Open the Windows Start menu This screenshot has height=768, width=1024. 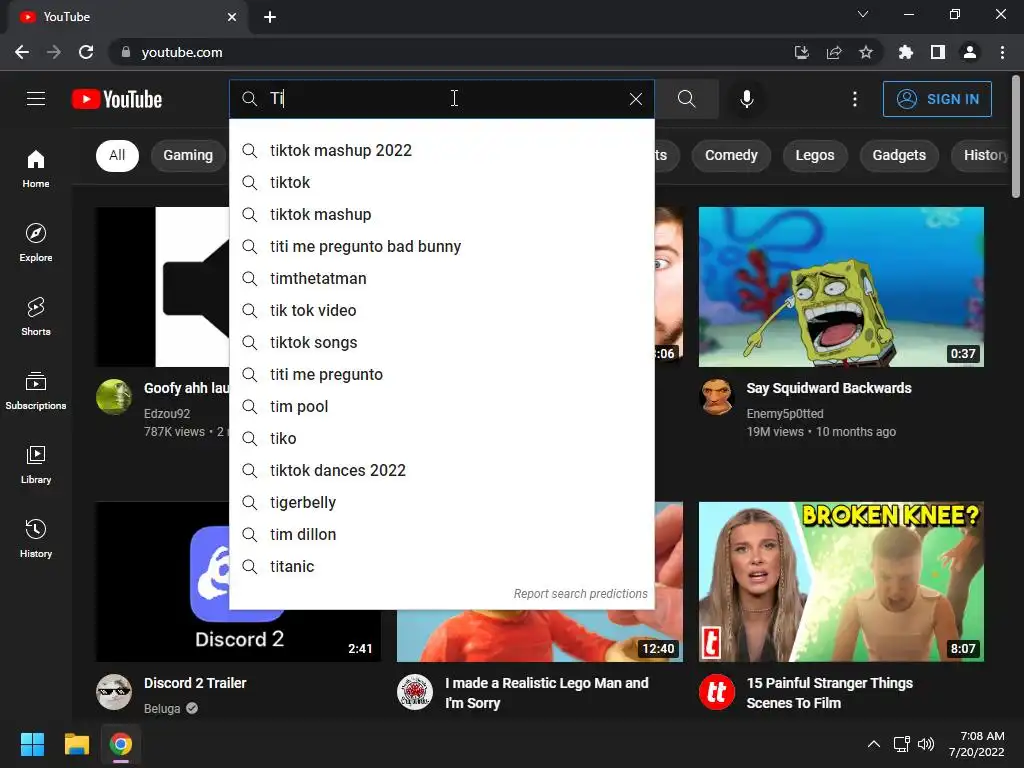32,744
